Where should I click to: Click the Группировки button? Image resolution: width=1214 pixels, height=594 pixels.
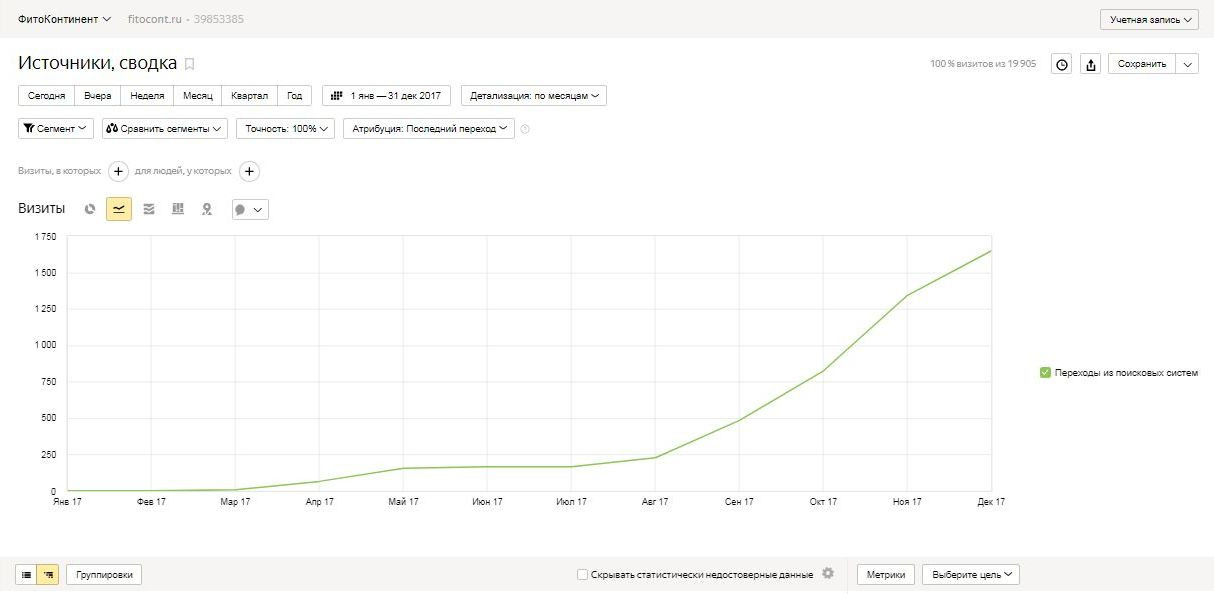pos(104,575)
